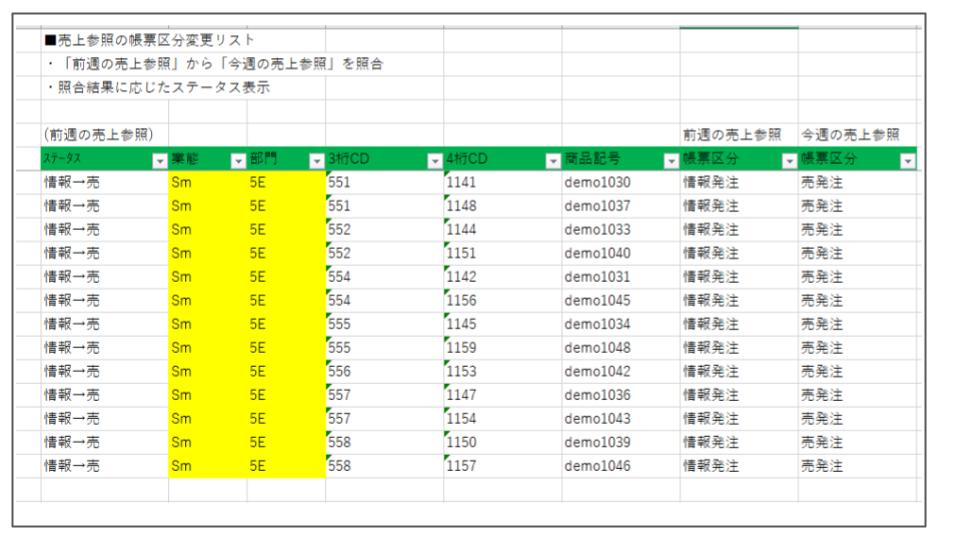Expand the 部門 filter arrow

tap(316, 160)
